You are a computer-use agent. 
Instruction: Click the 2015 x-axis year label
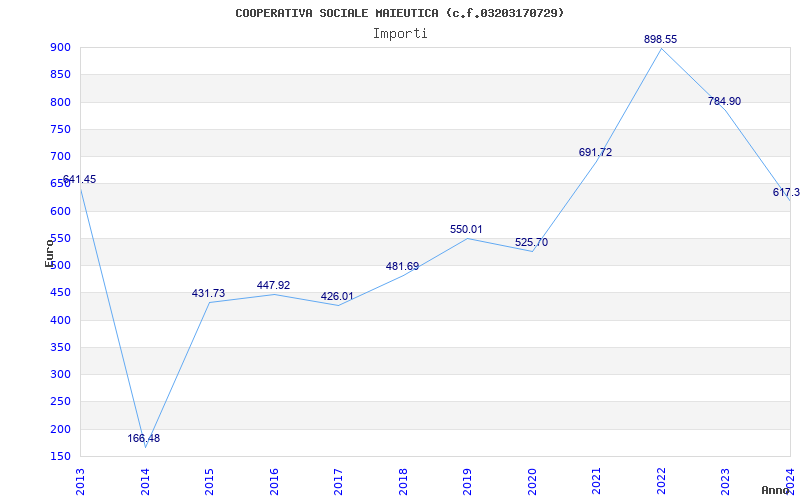(x=209, y=481)
